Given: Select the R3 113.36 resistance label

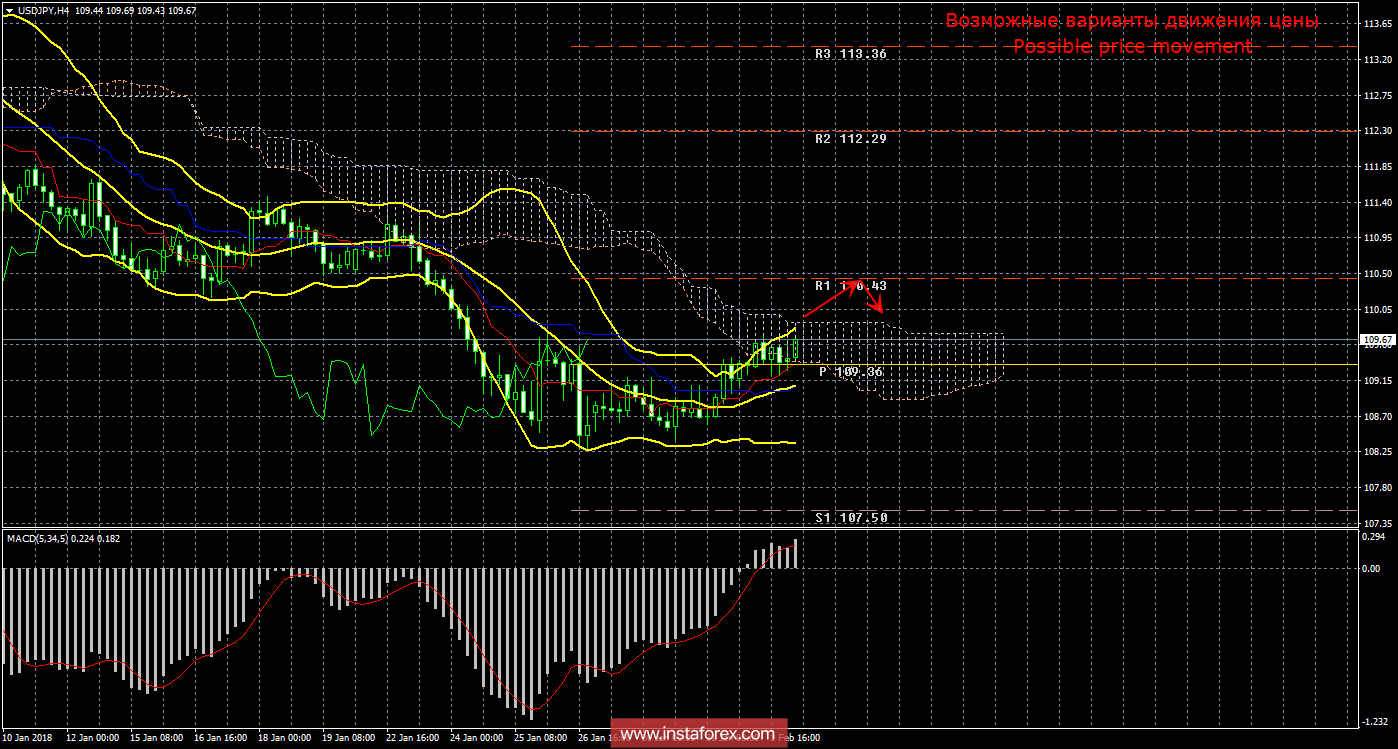Looking at the screenshot, I should pyautogui.click(x=850, y=54).
